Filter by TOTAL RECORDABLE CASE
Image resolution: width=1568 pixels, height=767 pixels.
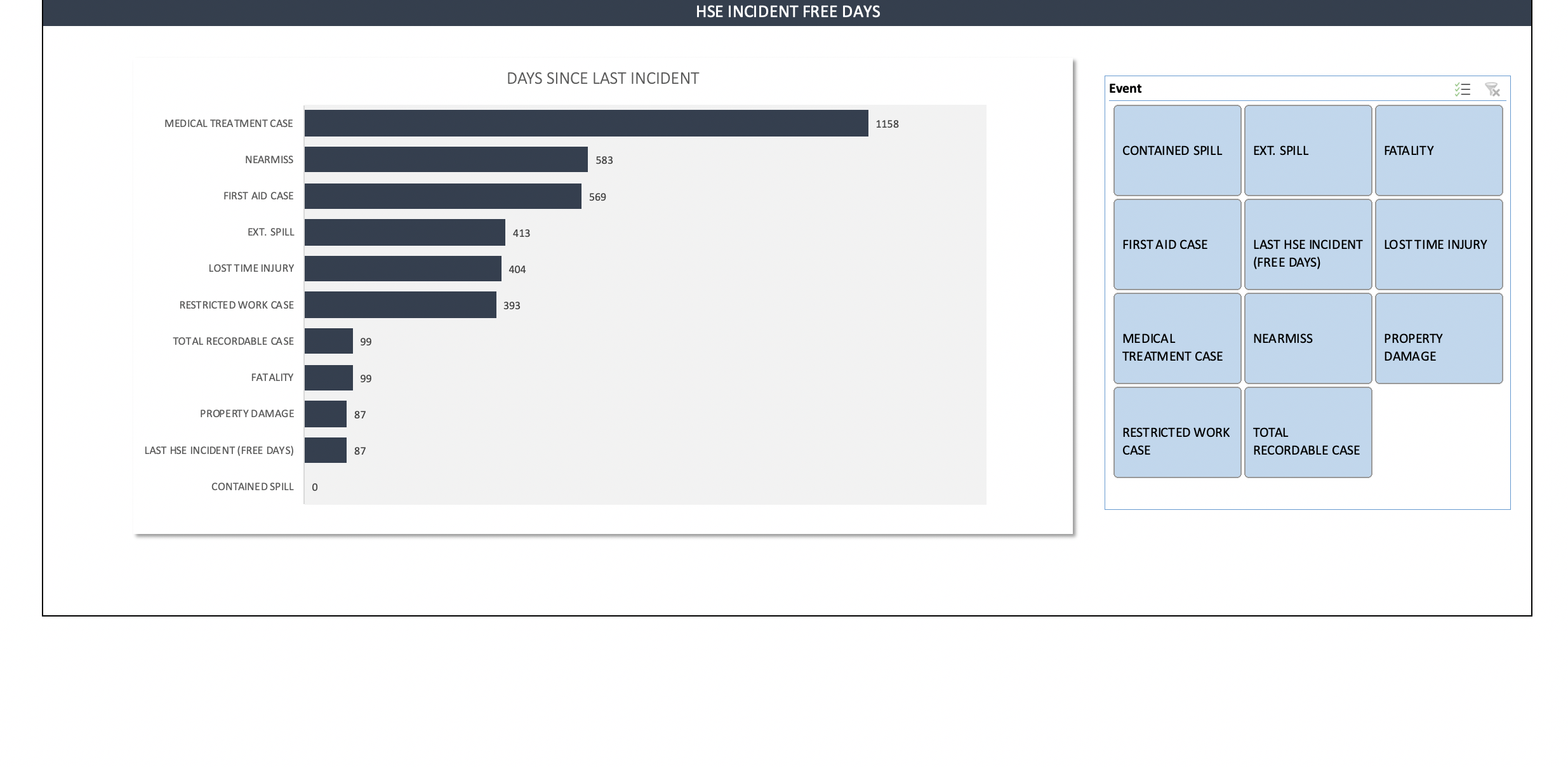click(x=1308, y=432)
